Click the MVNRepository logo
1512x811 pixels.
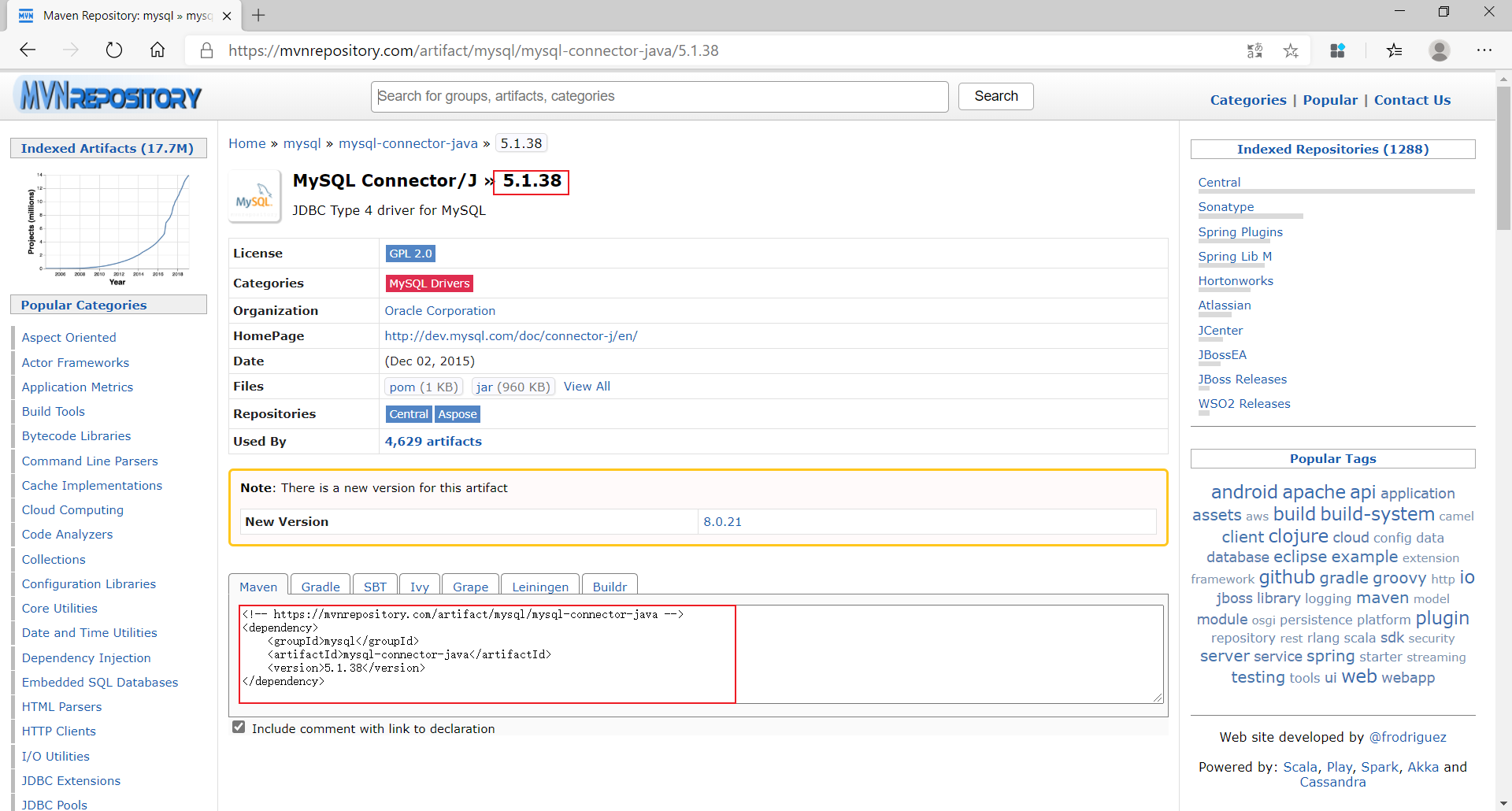click(x=108, y=96)
